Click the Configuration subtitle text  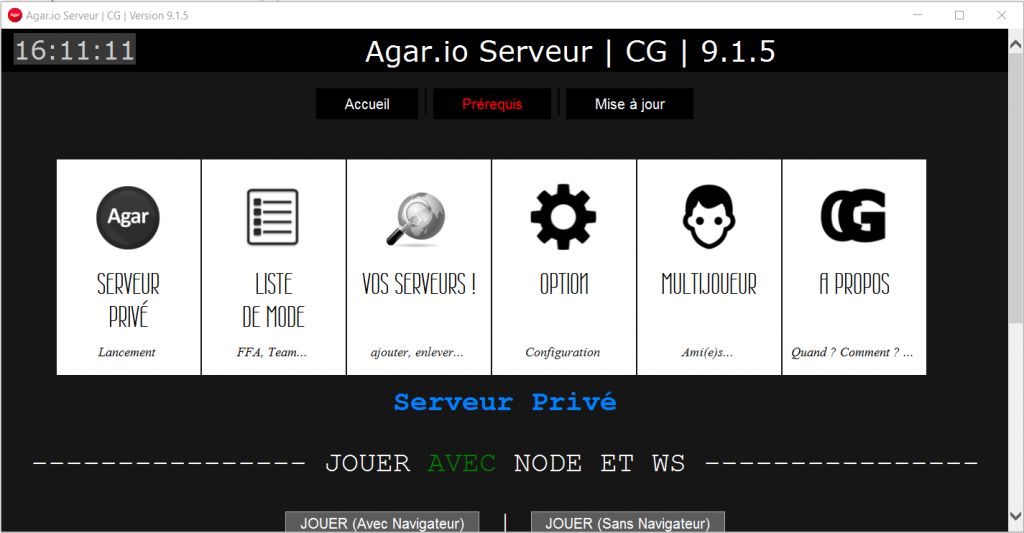click(562, 353)
